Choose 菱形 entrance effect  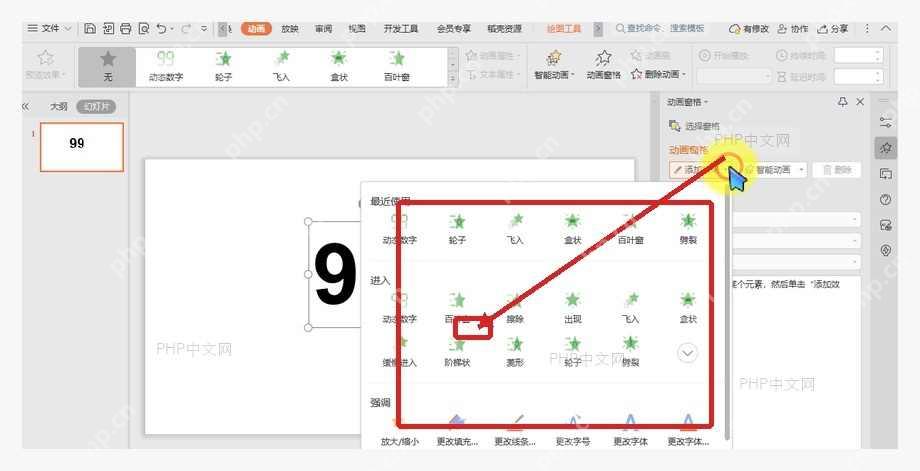coord(515,352)
